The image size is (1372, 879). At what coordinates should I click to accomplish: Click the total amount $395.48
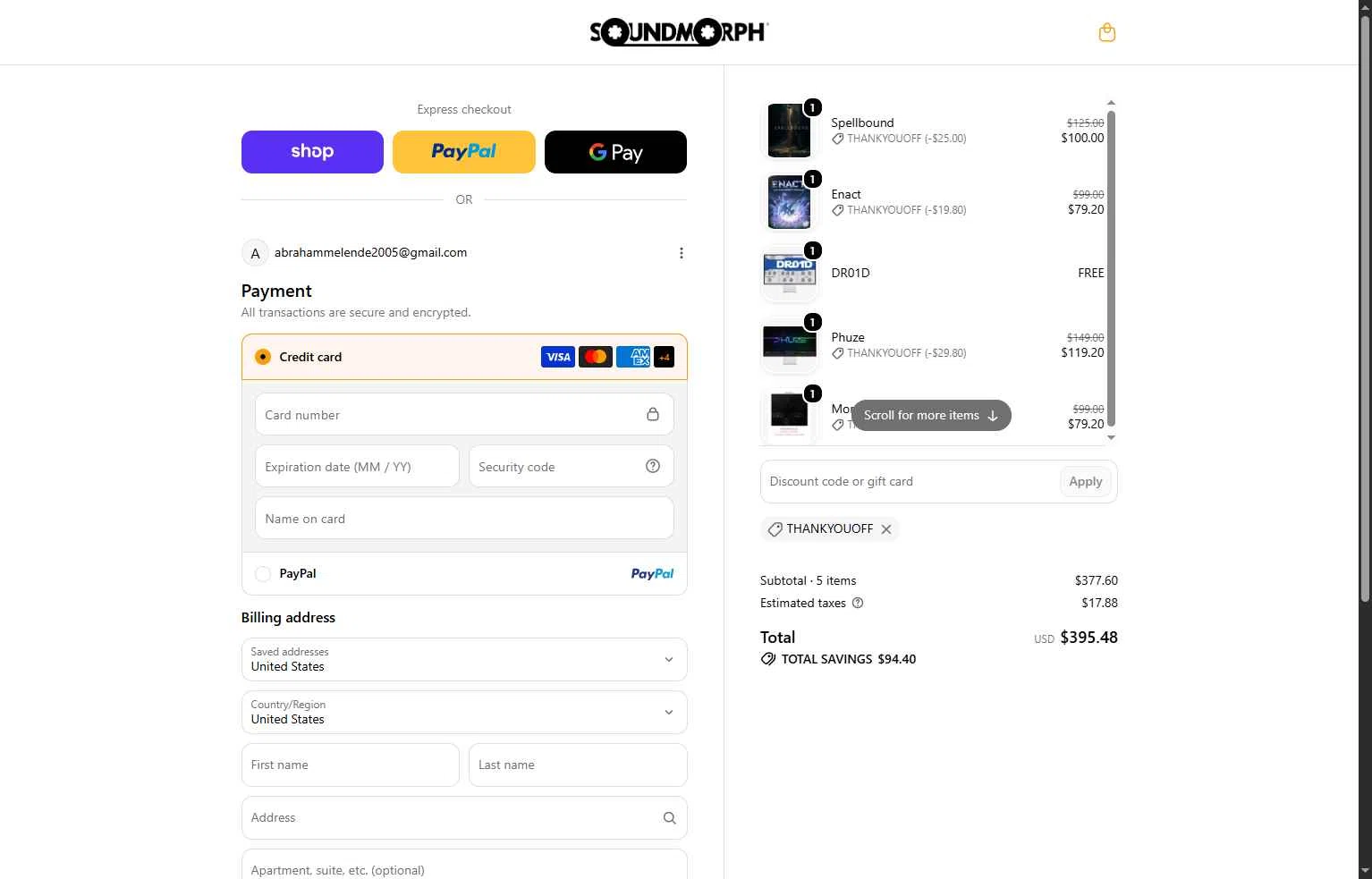1088,638
